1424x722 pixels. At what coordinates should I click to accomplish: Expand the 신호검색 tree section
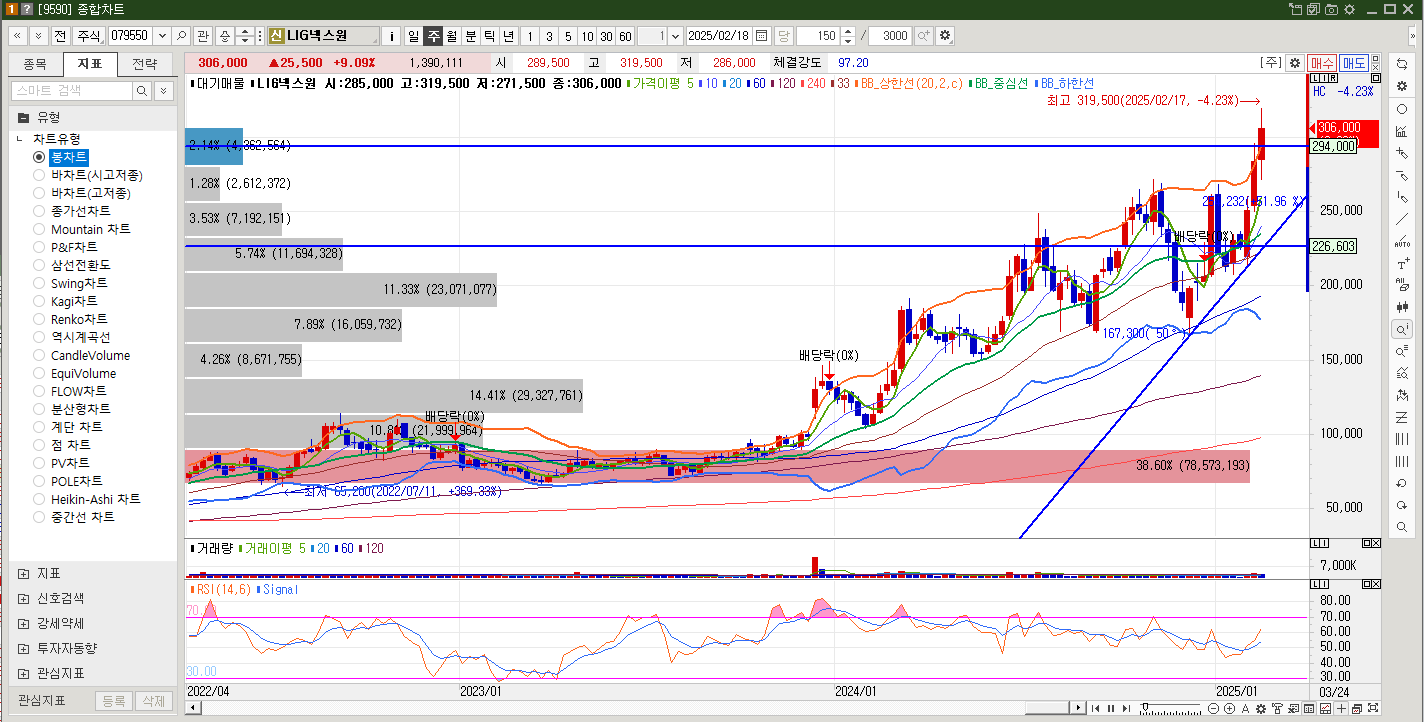pyautogui.click(x=23, y=598)
